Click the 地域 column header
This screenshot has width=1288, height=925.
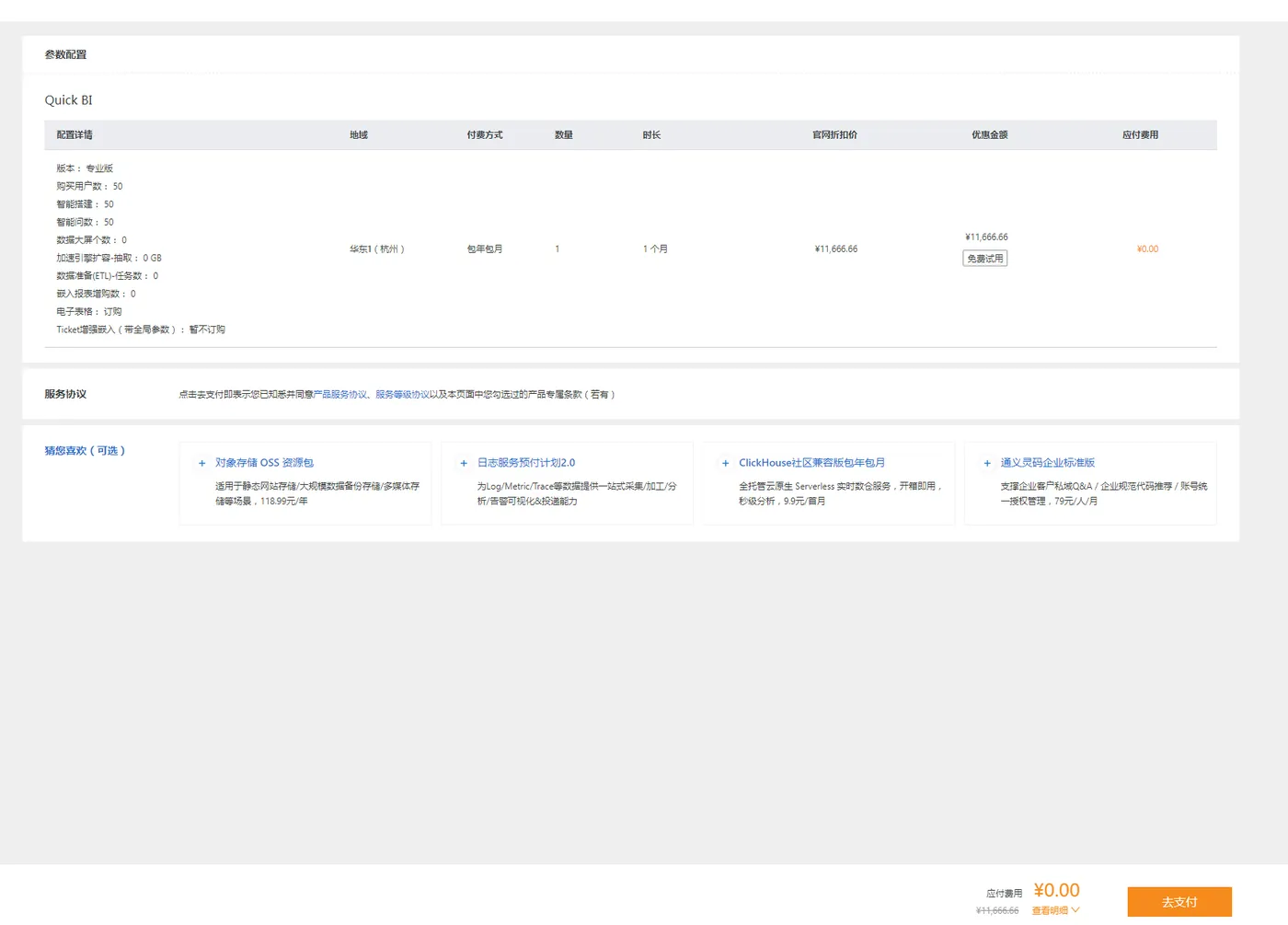tap(359, 135)
